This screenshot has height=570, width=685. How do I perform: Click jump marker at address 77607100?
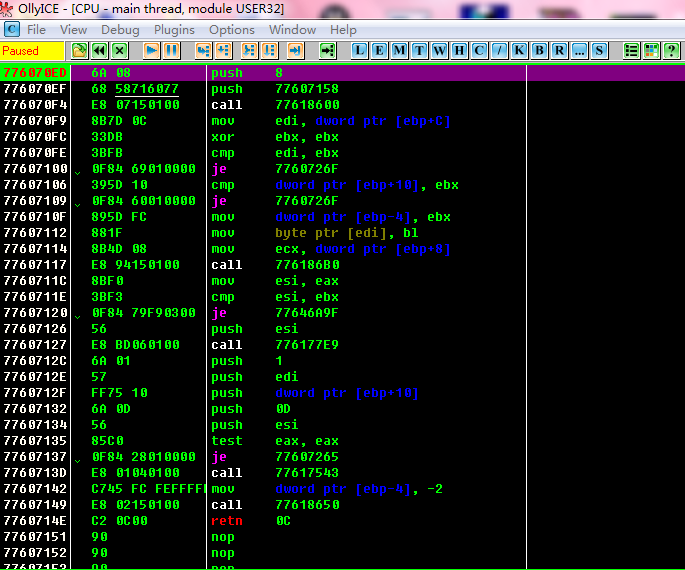click(x=77, y=172)
